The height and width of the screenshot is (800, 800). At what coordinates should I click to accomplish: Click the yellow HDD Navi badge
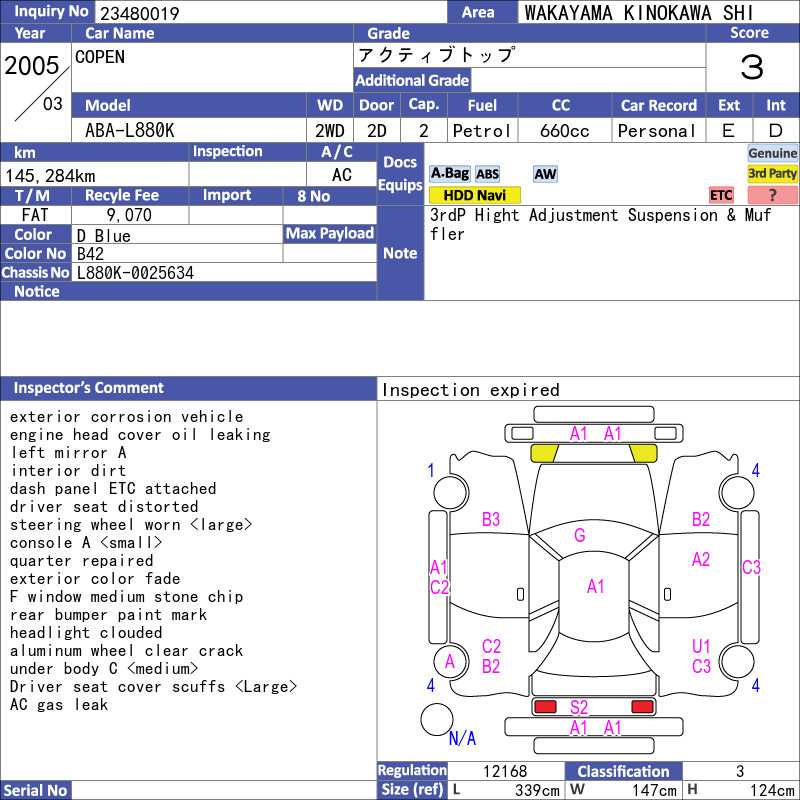[474, 195]
